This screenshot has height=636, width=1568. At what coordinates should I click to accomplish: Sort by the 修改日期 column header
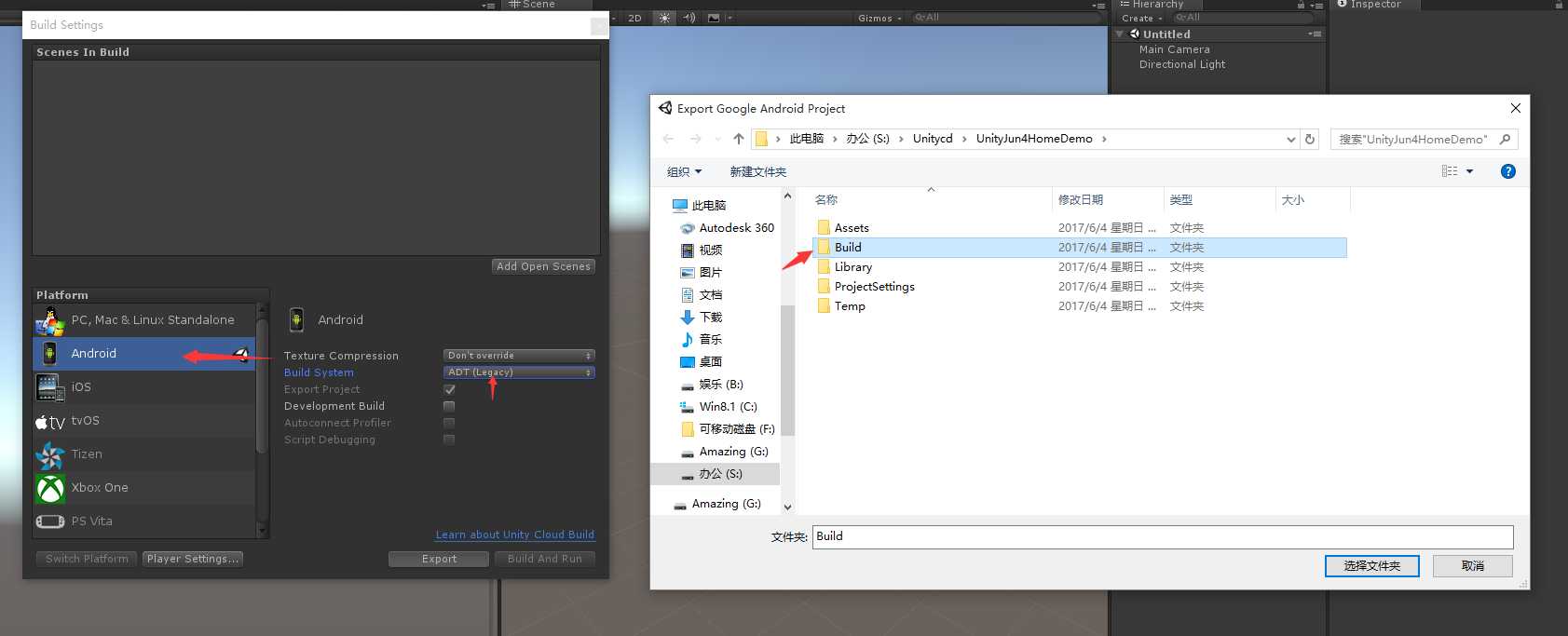(x=1108, y=199)
